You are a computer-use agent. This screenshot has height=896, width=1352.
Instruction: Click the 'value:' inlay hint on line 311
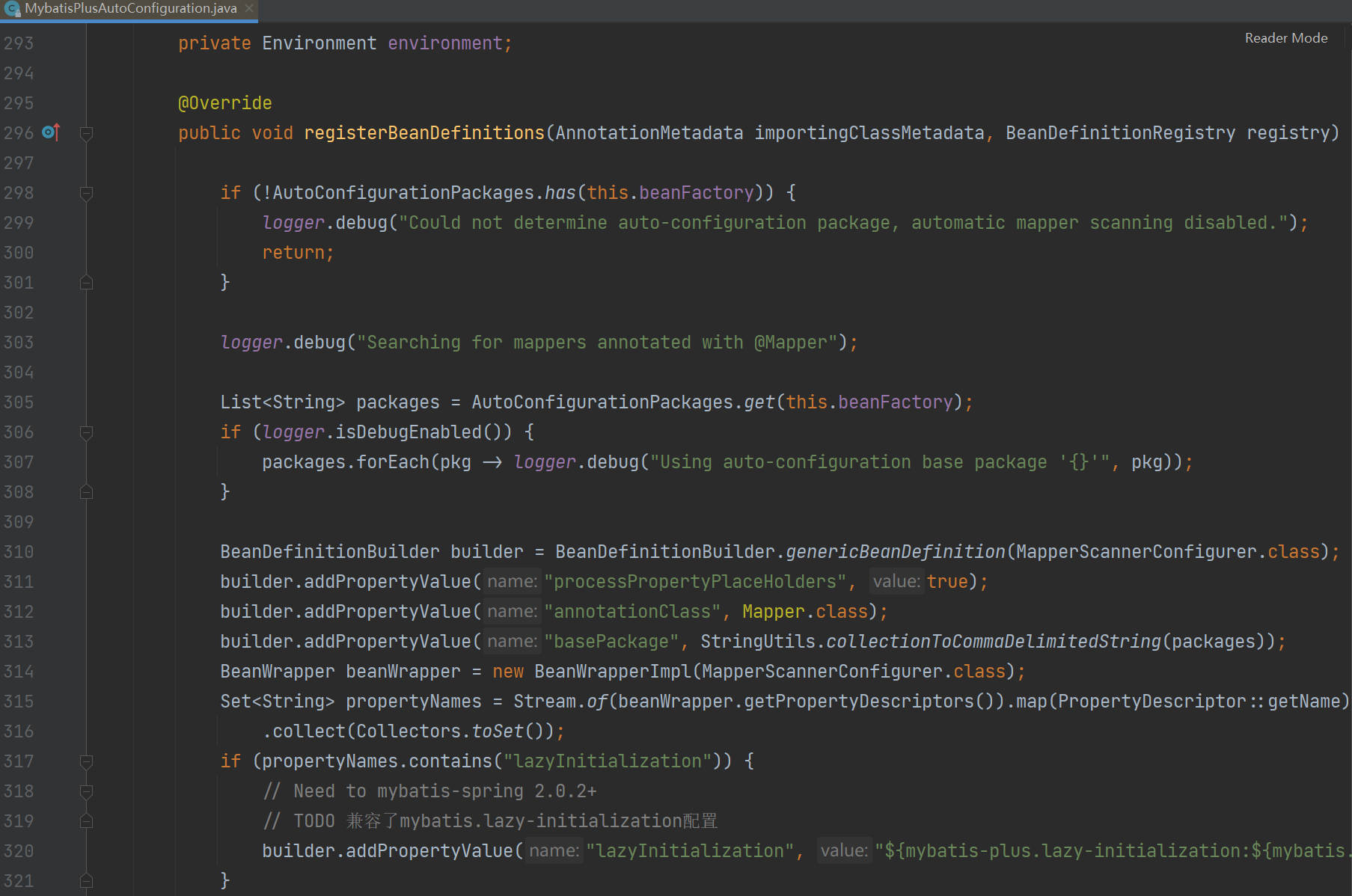pyautogui.click(x=896, y=582)
